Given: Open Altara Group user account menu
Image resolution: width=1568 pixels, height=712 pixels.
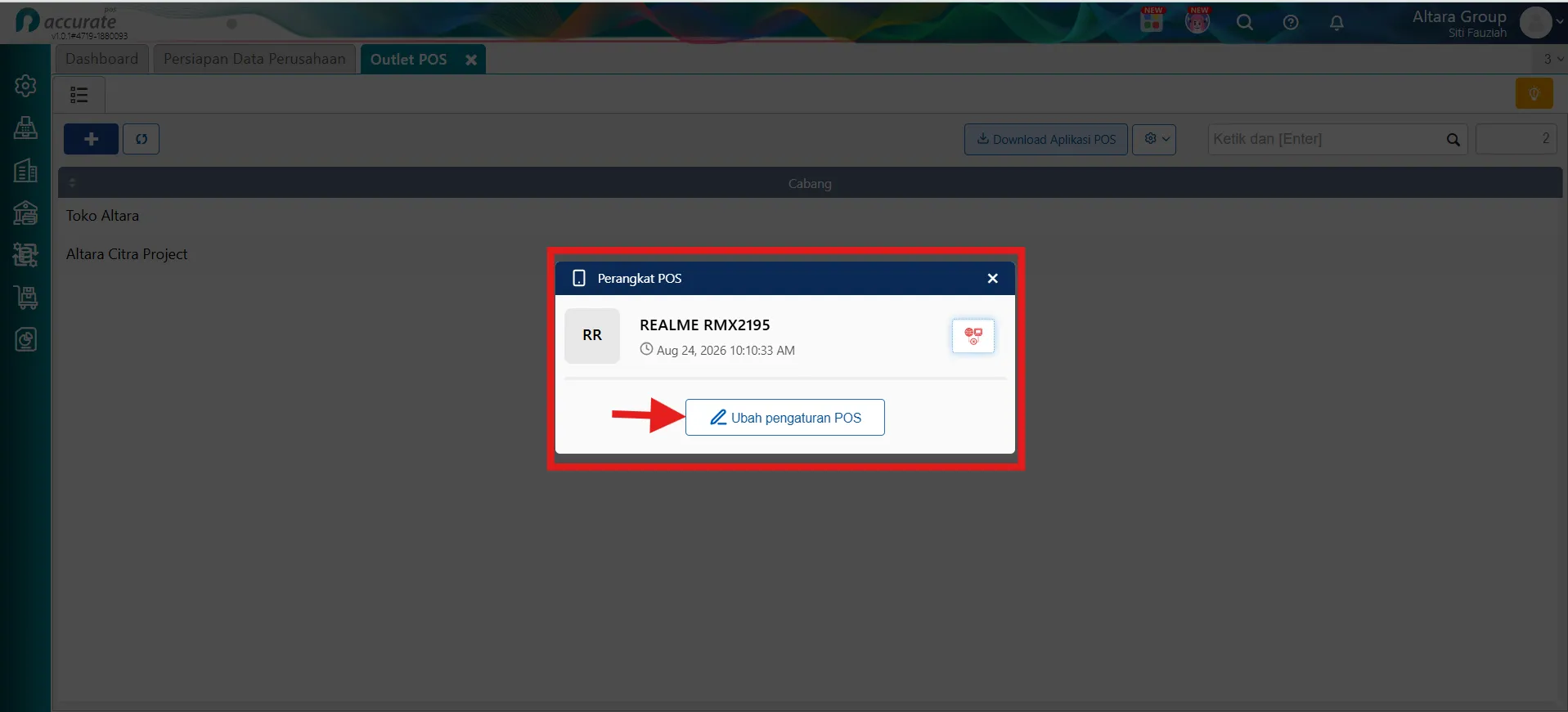Looking at the screenshot, I should (x=1458, y=23).
